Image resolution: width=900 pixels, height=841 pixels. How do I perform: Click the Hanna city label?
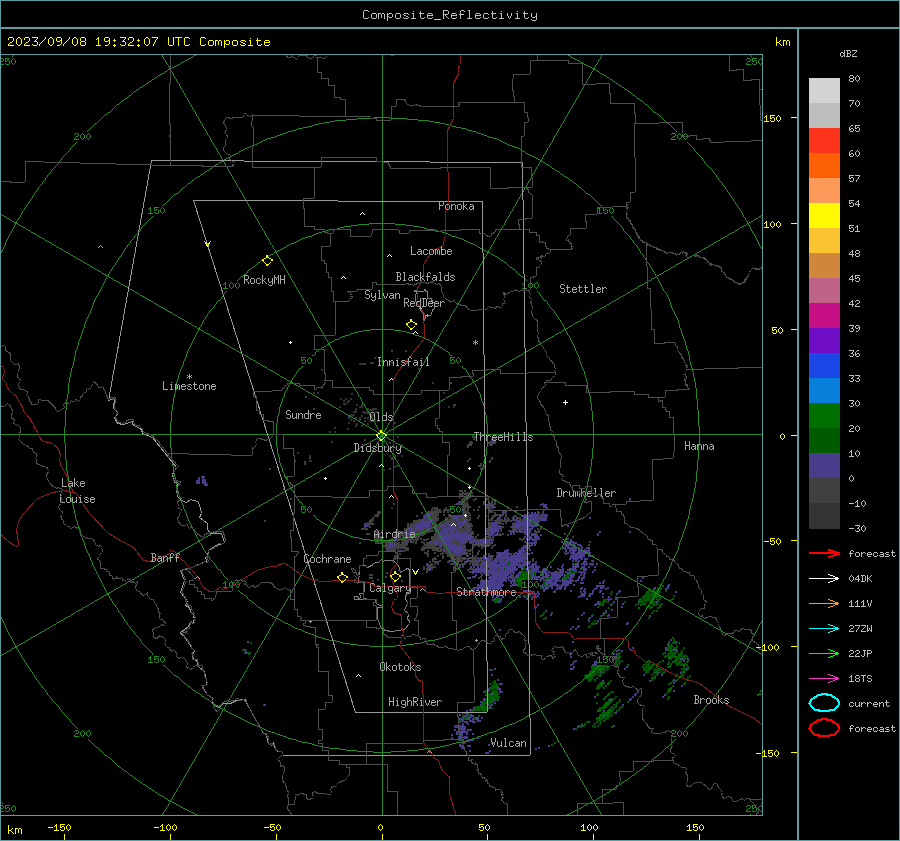point(699,446)
